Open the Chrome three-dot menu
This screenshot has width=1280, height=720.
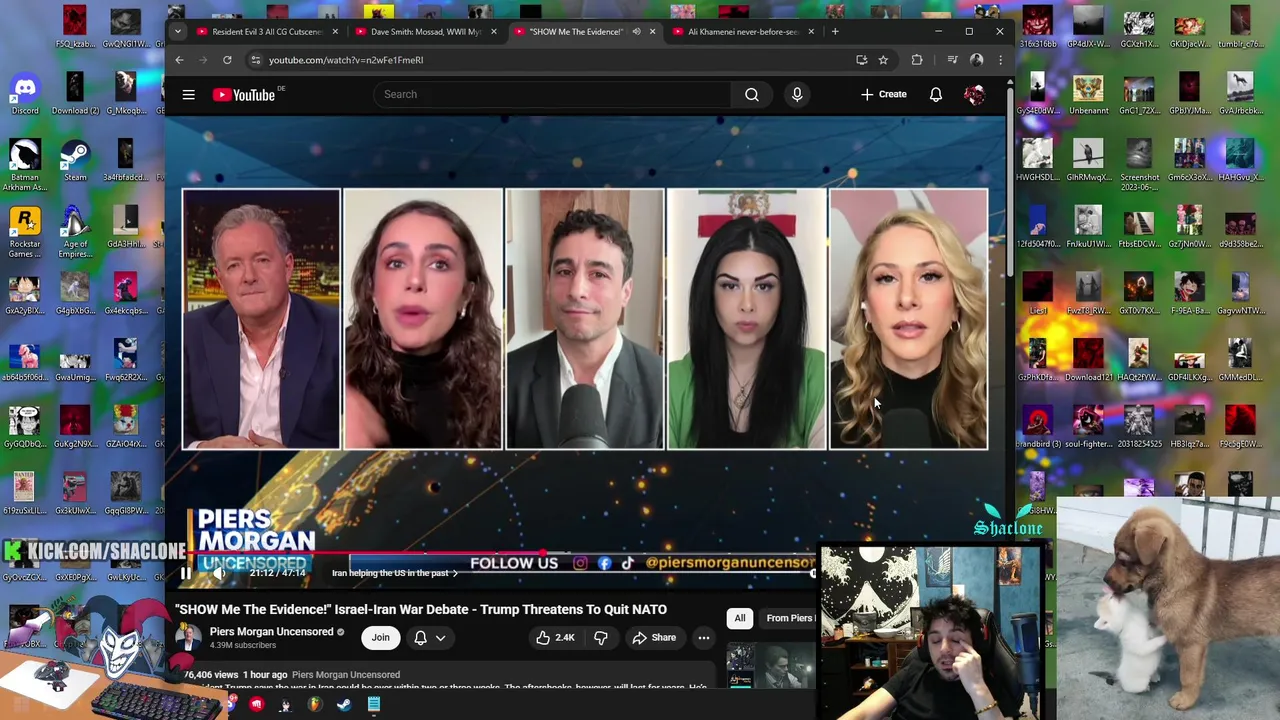pos(1000,60)
